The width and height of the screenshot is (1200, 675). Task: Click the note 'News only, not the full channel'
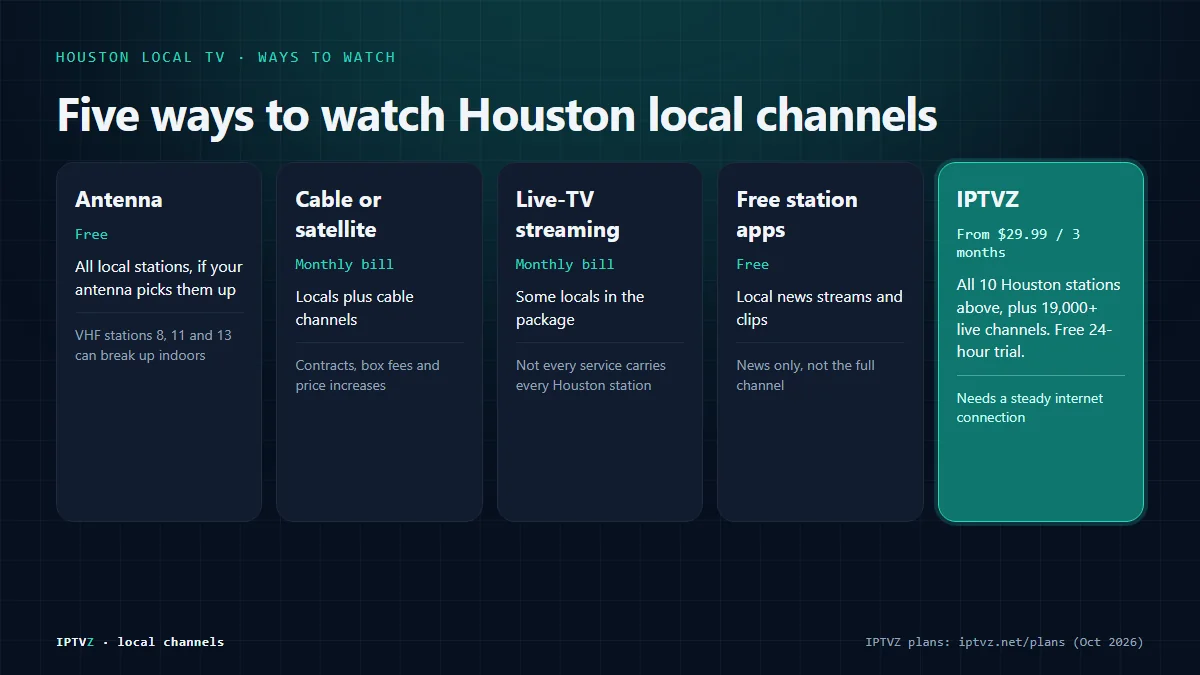click(805, 375)
